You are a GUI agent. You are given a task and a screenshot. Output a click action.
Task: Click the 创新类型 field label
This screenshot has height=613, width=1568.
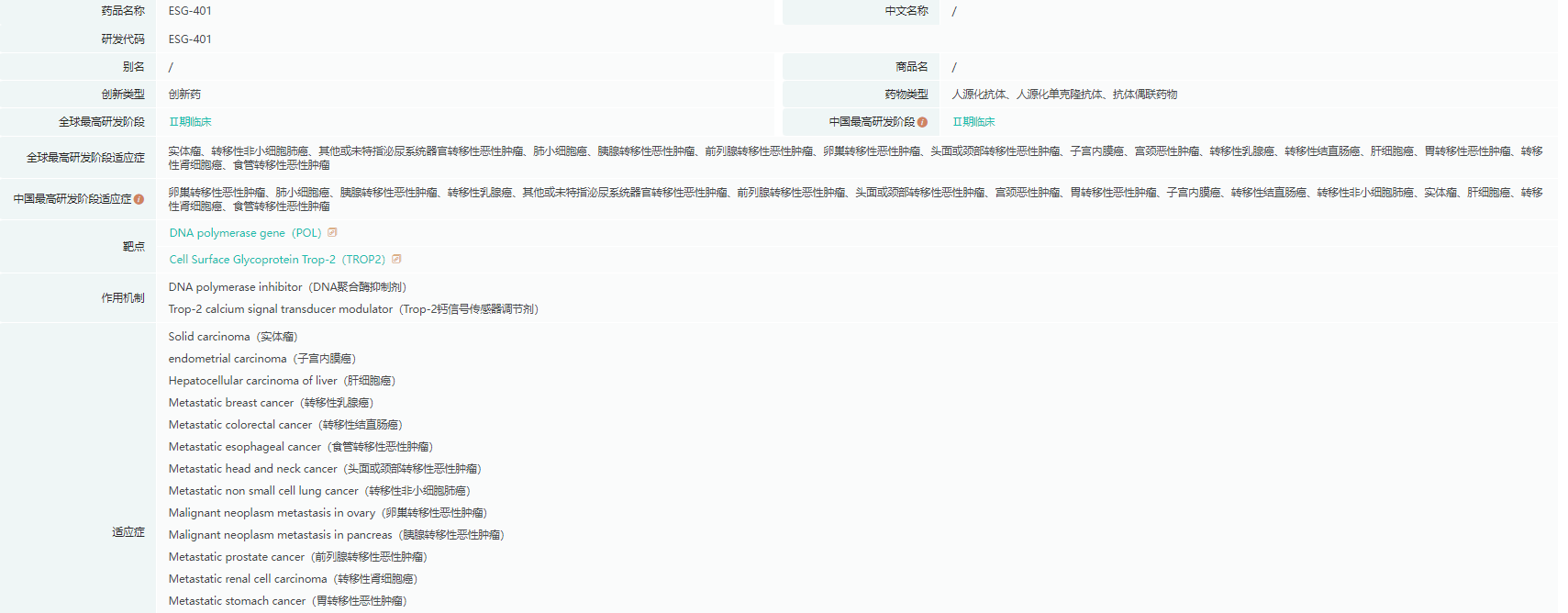[123, 95]
